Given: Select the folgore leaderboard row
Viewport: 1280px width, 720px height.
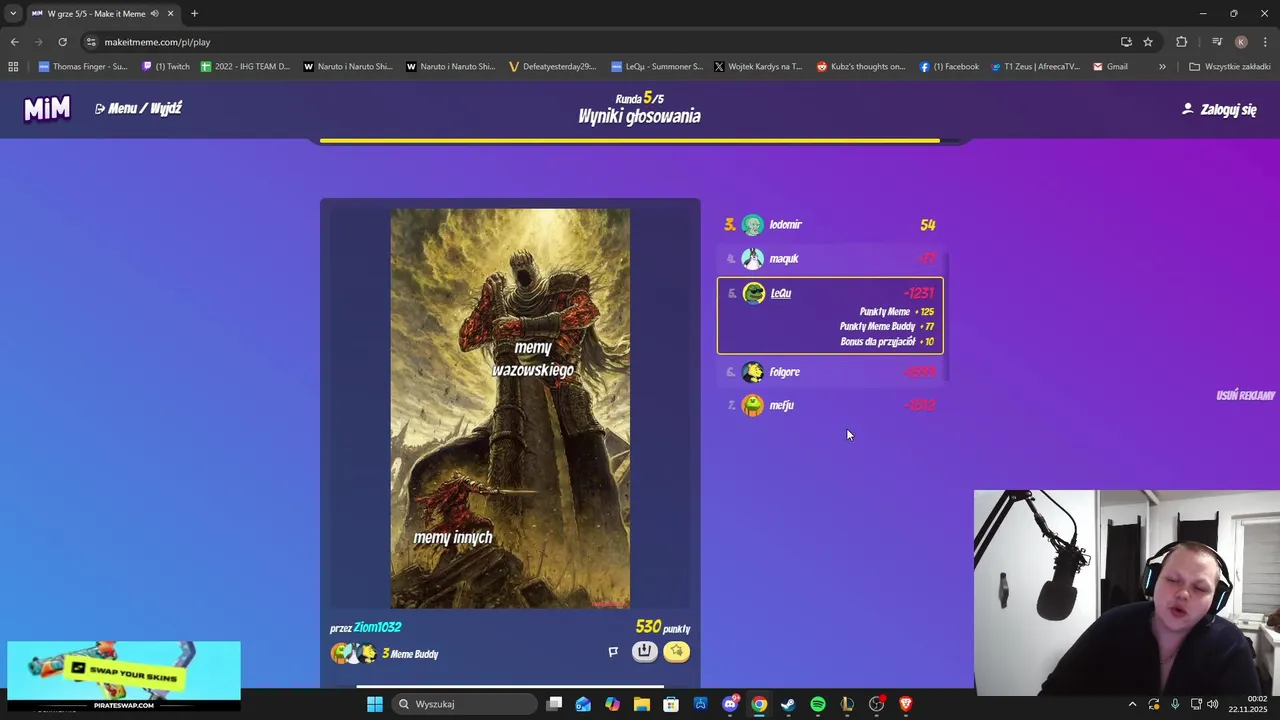Looking at the screenshot, I should pyautogui.click(x=830, y=372).
